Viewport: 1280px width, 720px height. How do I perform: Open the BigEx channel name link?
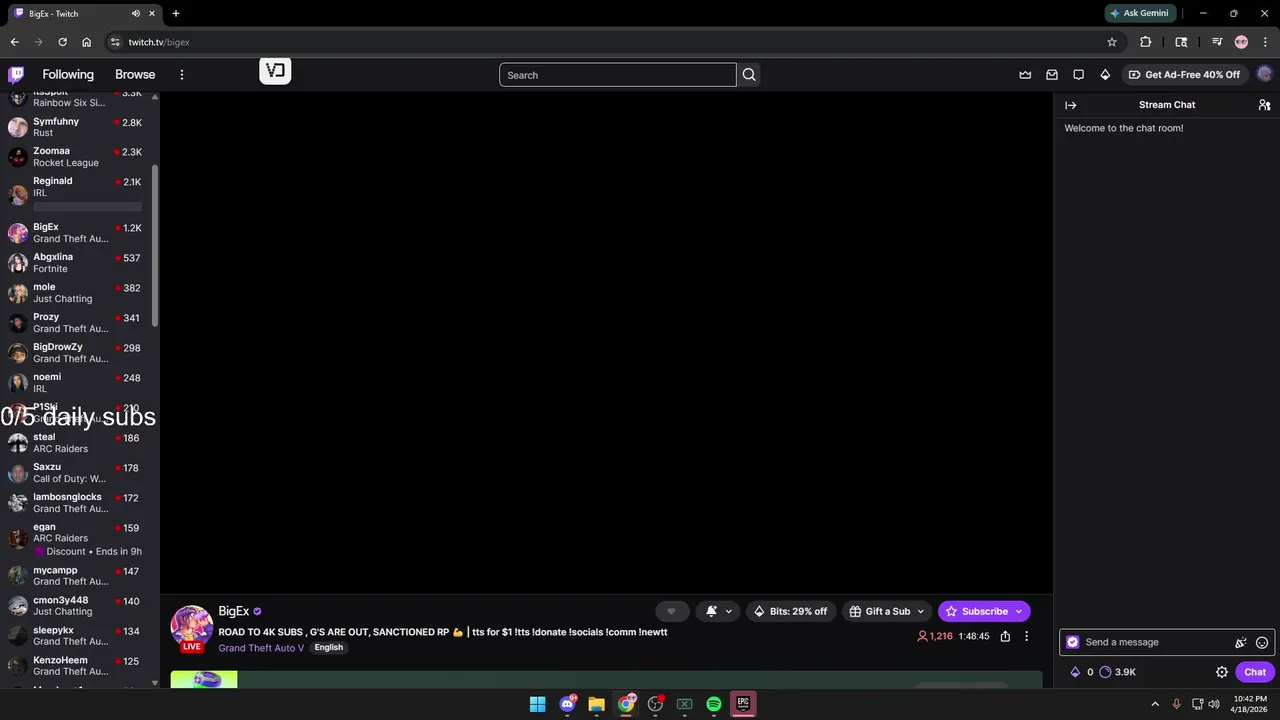(234, 611)
